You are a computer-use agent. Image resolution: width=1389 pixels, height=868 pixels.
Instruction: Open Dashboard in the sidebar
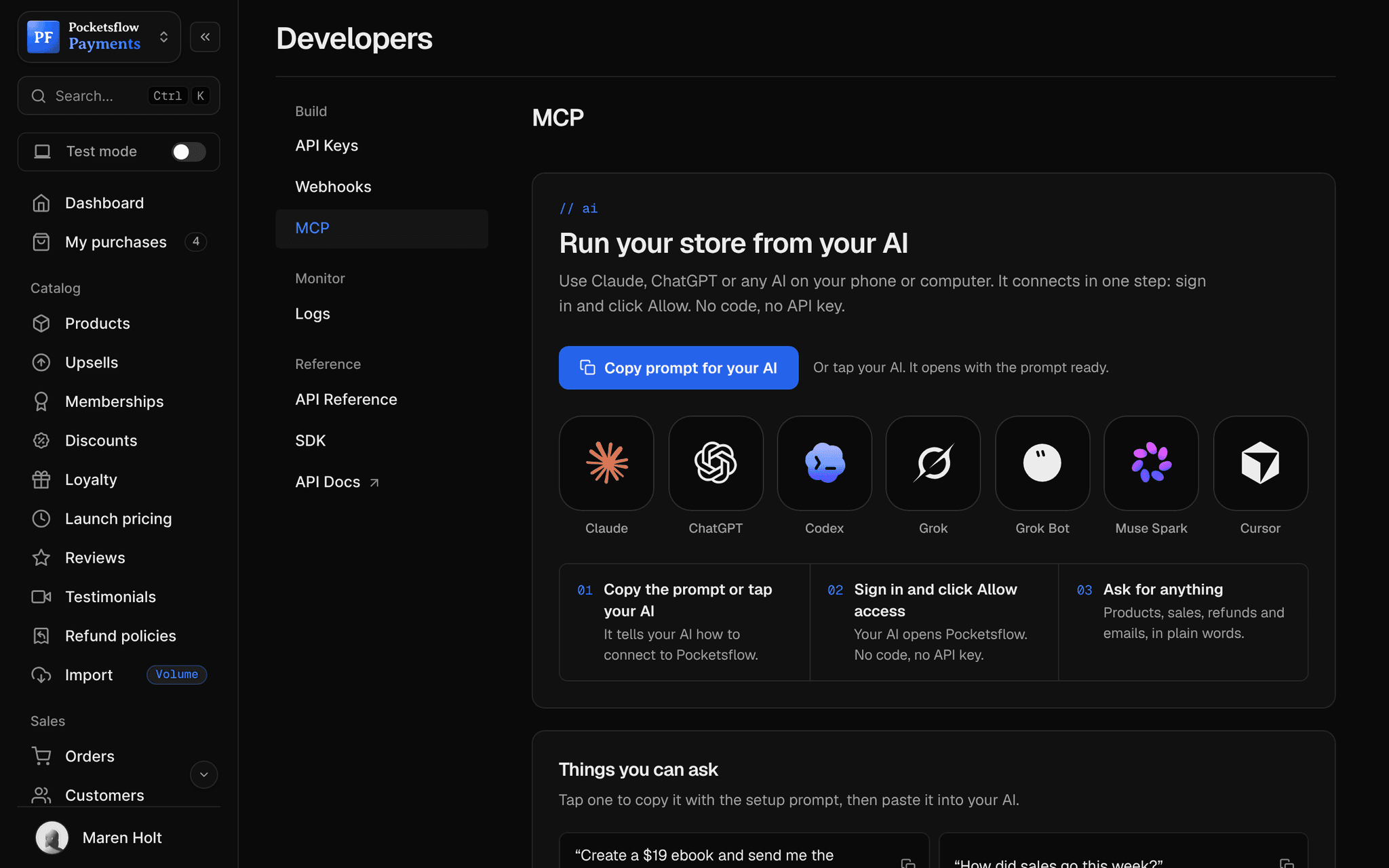[x=119, y=203]
